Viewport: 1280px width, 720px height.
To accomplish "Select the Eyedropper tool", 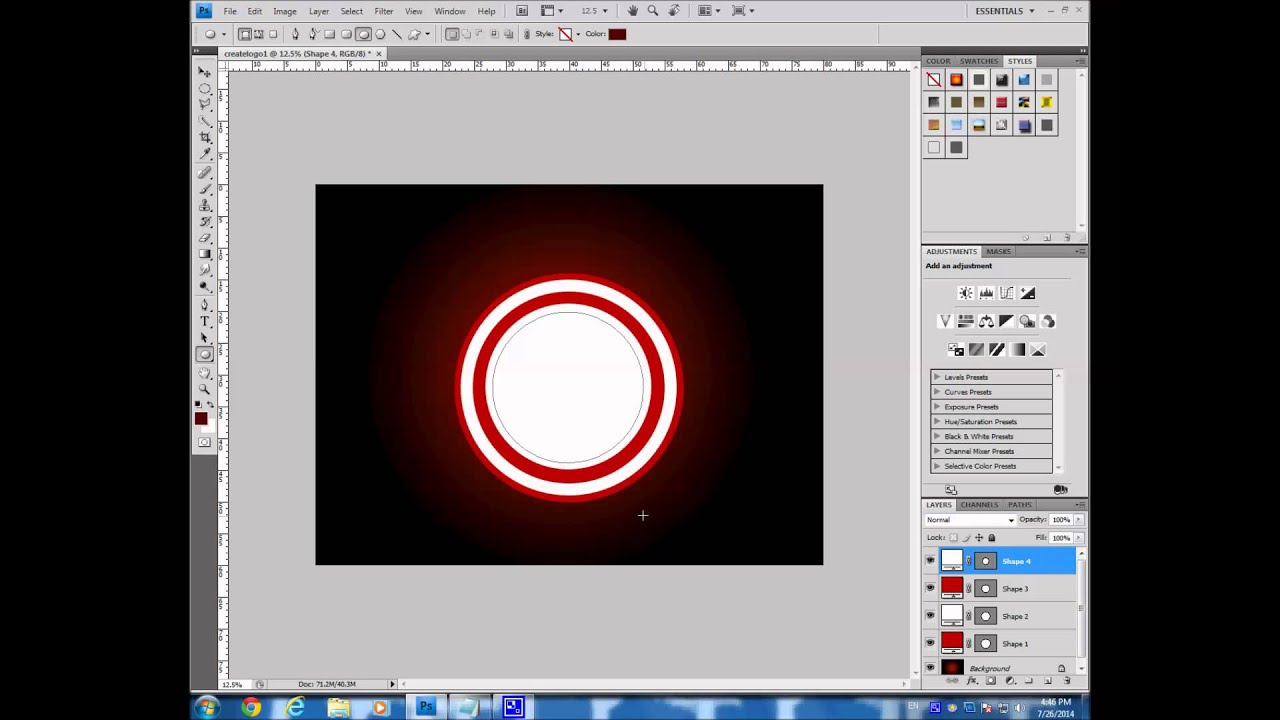I will tap(205, 153).
